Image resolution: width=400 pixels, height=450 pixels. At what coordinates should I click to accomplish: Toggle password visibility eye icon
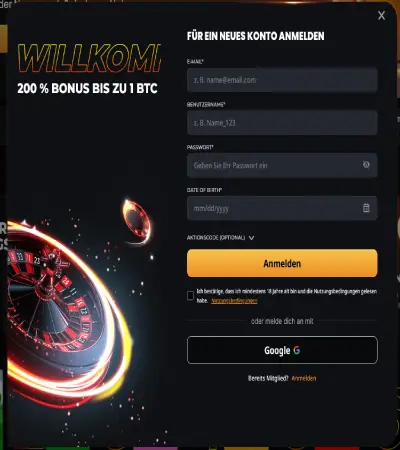pyautogui.click(x=366, y=165)
